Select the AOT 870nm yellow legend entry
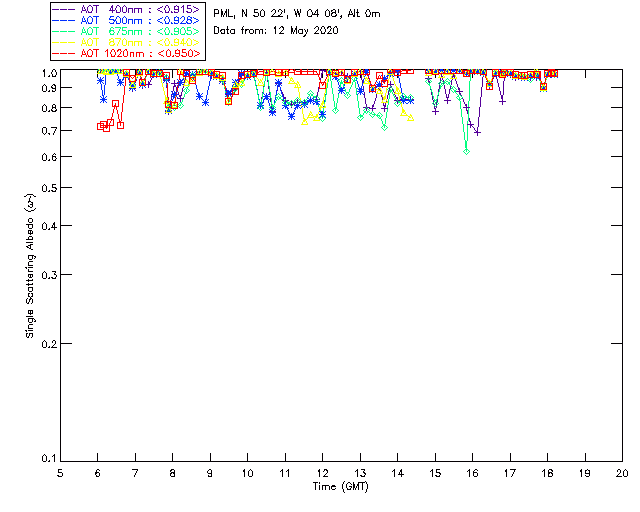This screenshot has height=512, width=640. click(126, 42)
